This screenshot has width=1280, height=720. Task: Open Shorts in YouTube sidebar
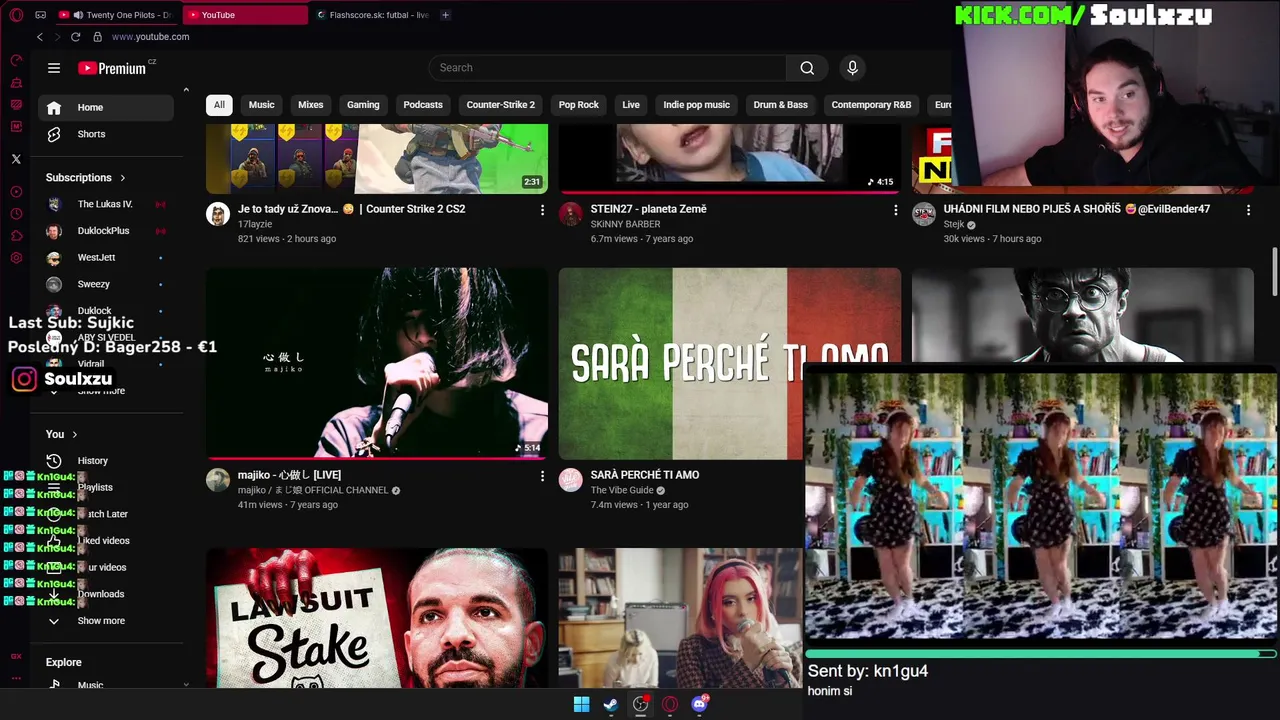[x=105, y=134]
